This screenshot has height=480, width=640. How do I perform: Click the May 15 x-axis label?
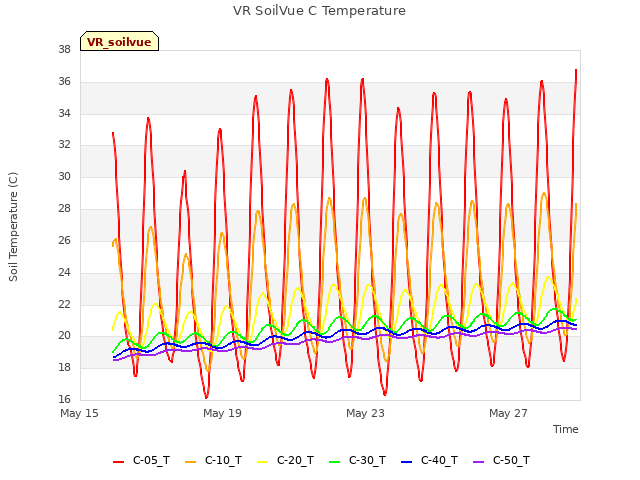pos(79,413)
